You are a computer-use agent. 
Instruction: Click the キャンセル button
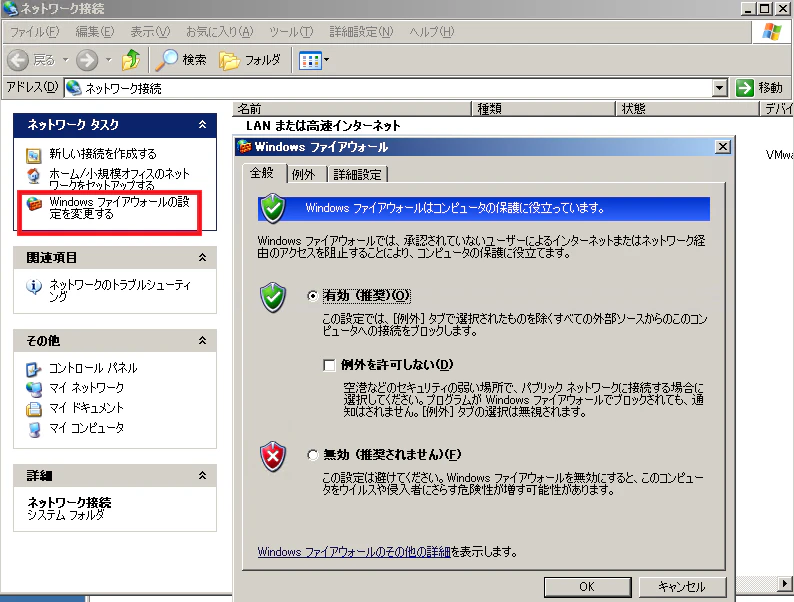682,587
